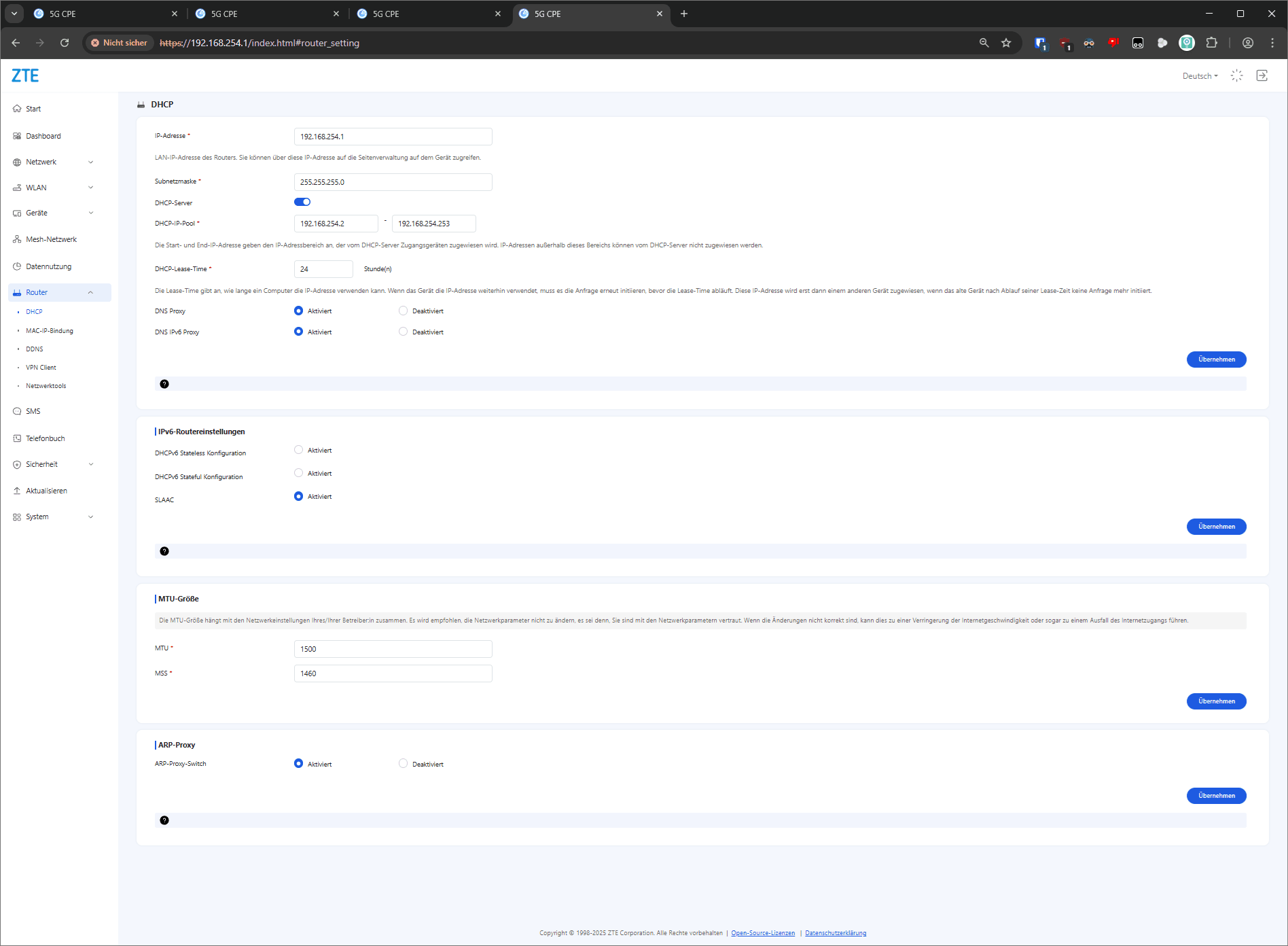Open browser zoom magnifier icon
Image resolution: width=1288 pixels, height=946 pixels.
[x=984, y=43]
